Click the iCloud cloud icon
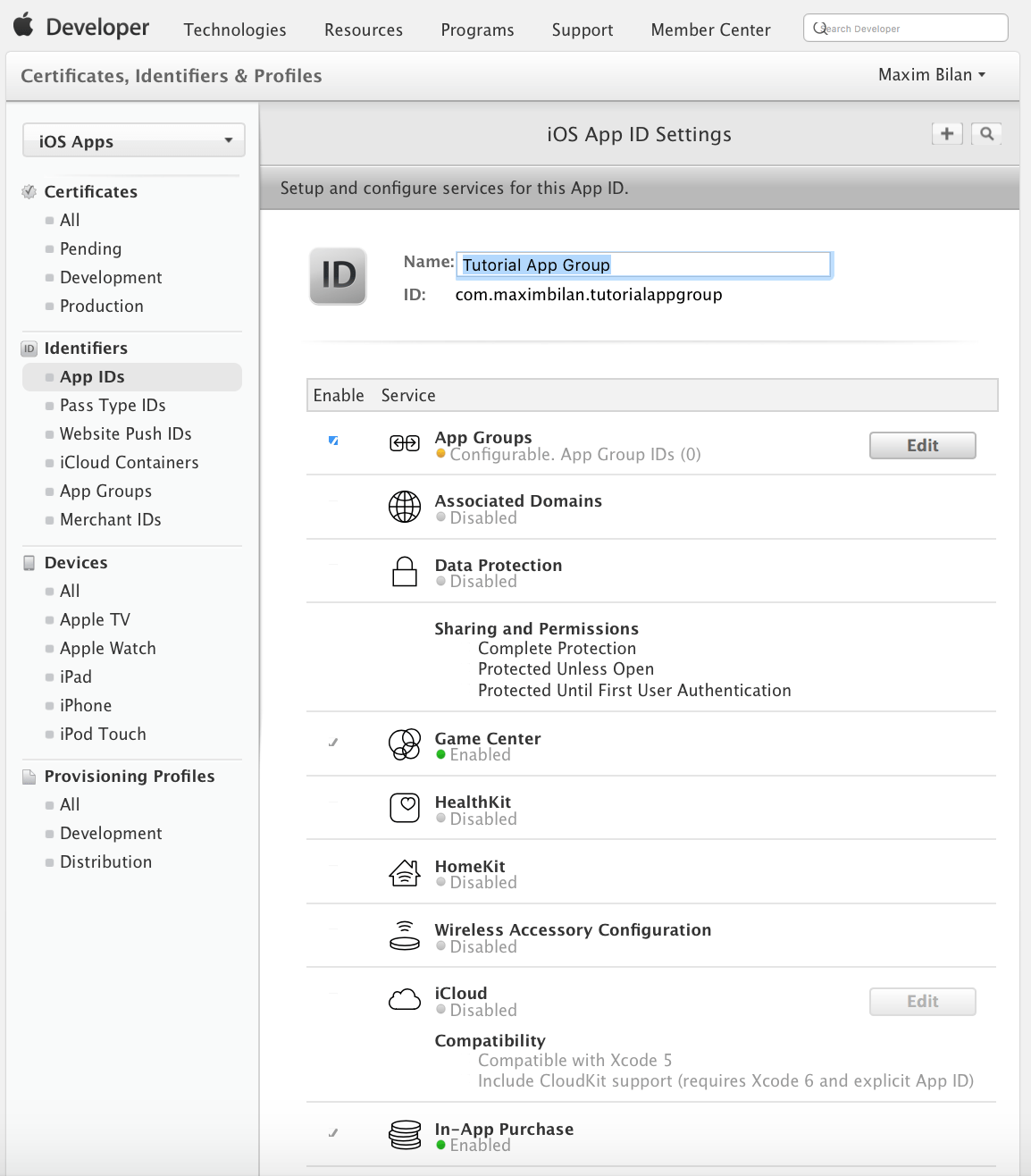Screen dimensions: 1031x1176 tap(404, 999)
